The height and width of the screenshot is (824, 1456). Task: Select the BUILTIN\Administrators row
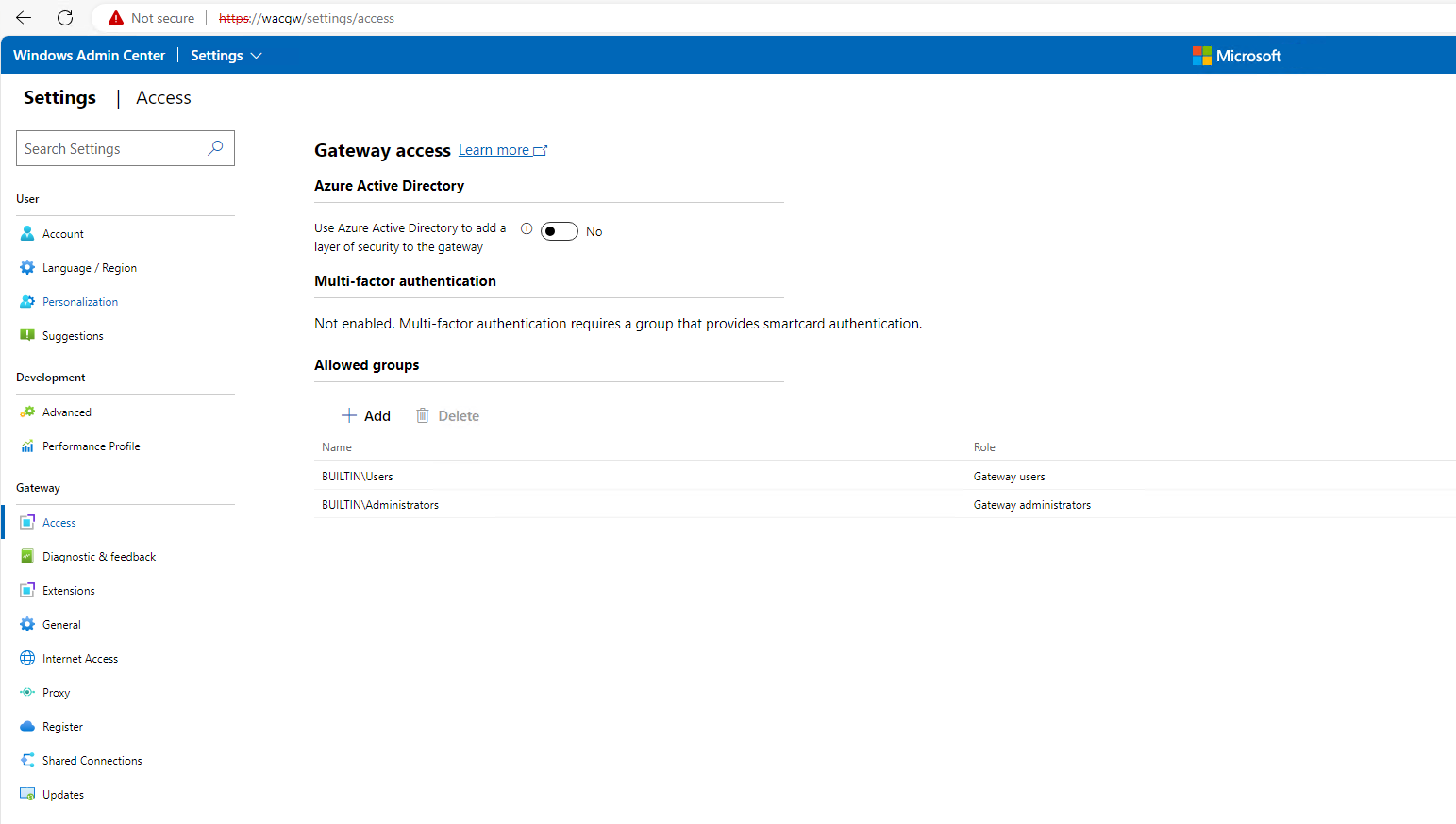coord(380,504)
